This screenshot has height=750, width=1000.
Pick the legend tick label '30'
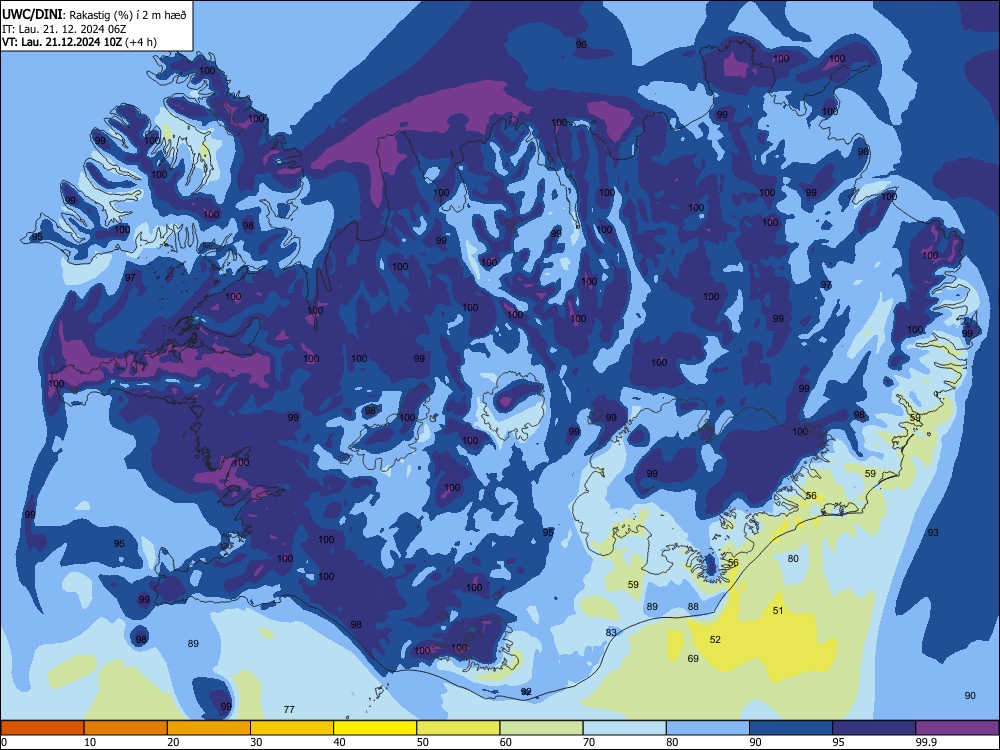tap(256, 742)
